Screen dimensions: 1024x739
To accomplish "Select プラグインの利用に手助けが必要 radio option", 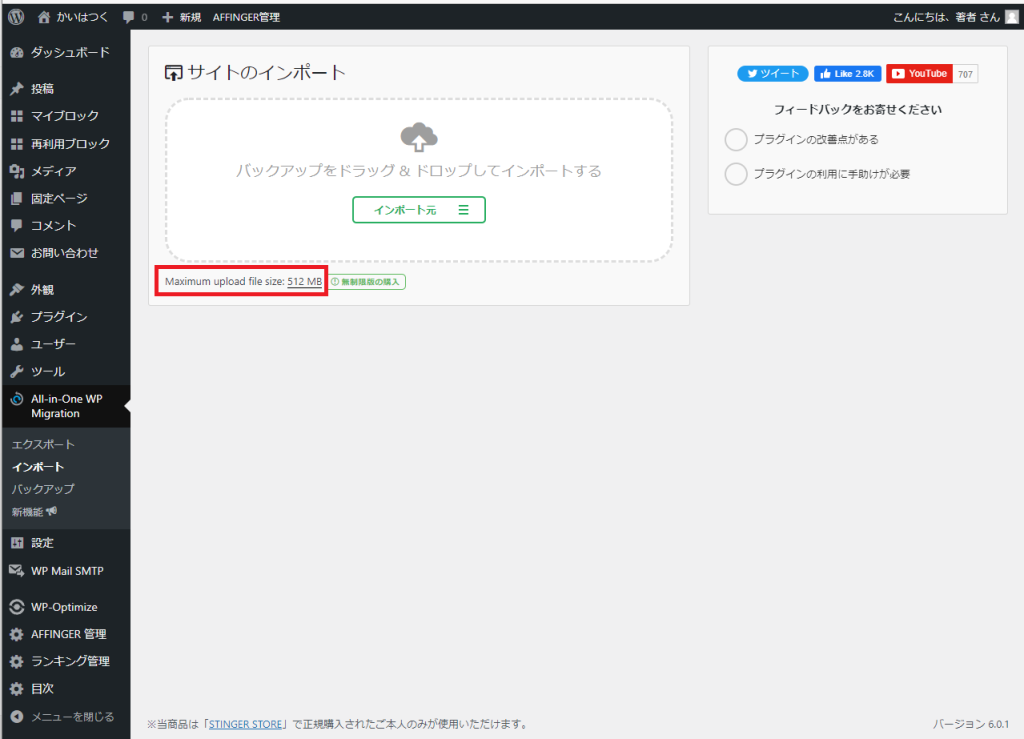I will [x=736, y=174].
